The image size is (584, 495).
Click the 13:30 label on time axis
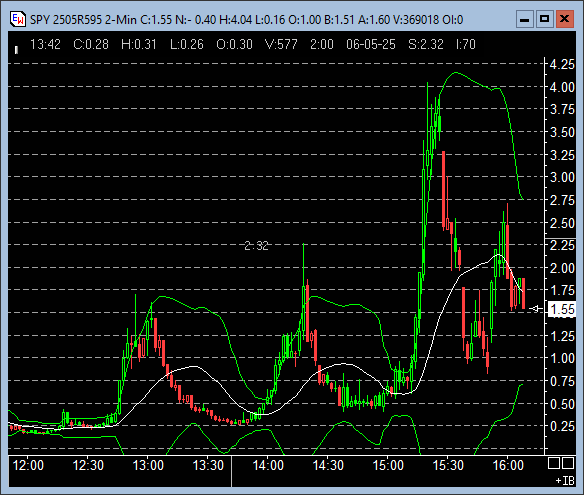point(208,465)
